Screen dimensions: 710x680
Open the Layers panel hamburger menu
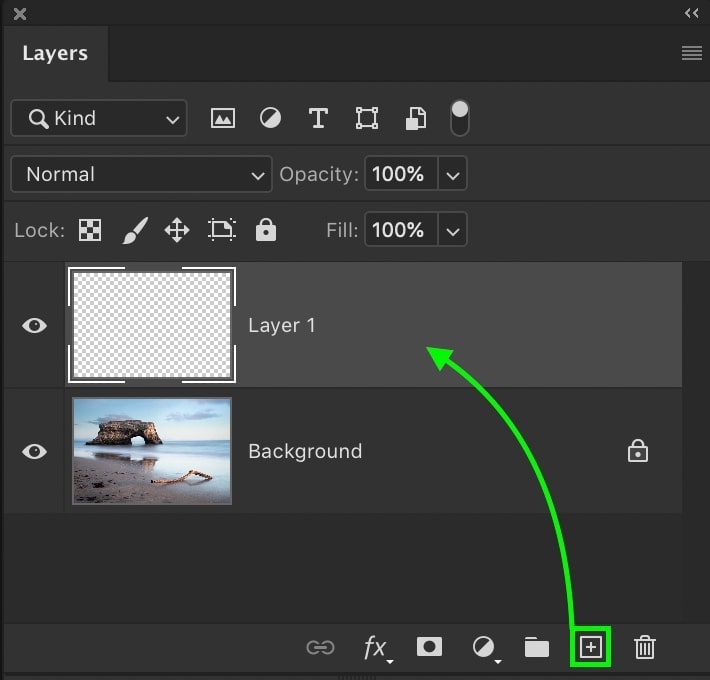[691, 53]
